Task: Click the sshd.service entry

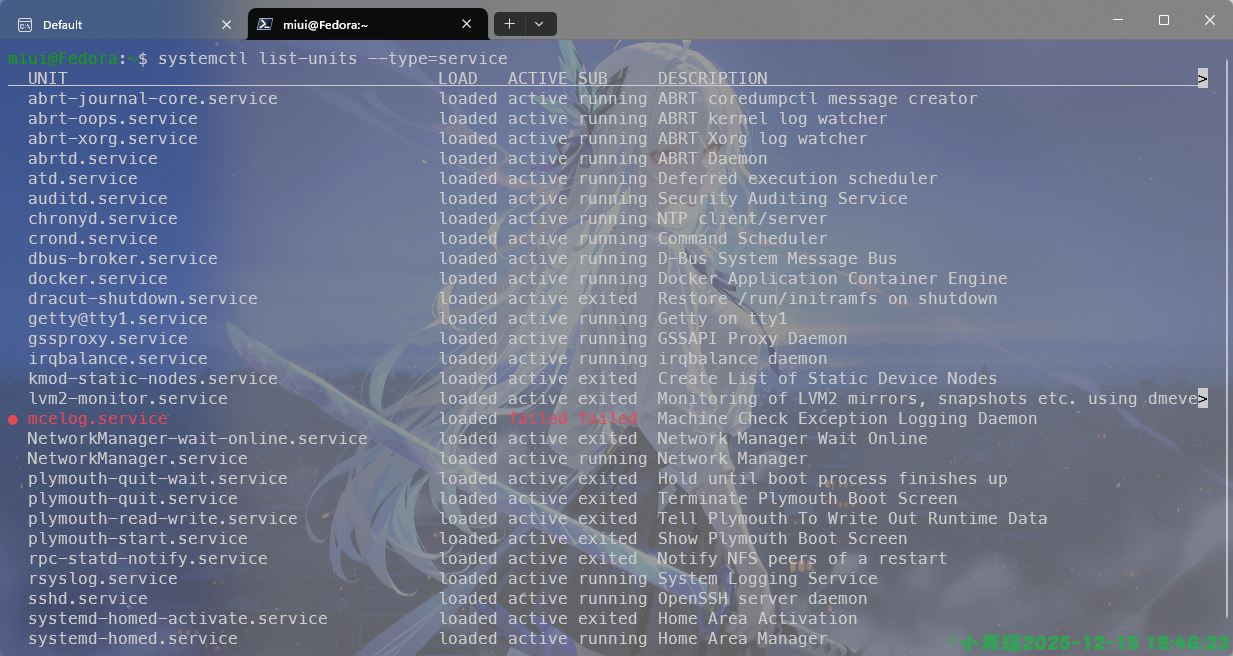Action: point(87,598)
